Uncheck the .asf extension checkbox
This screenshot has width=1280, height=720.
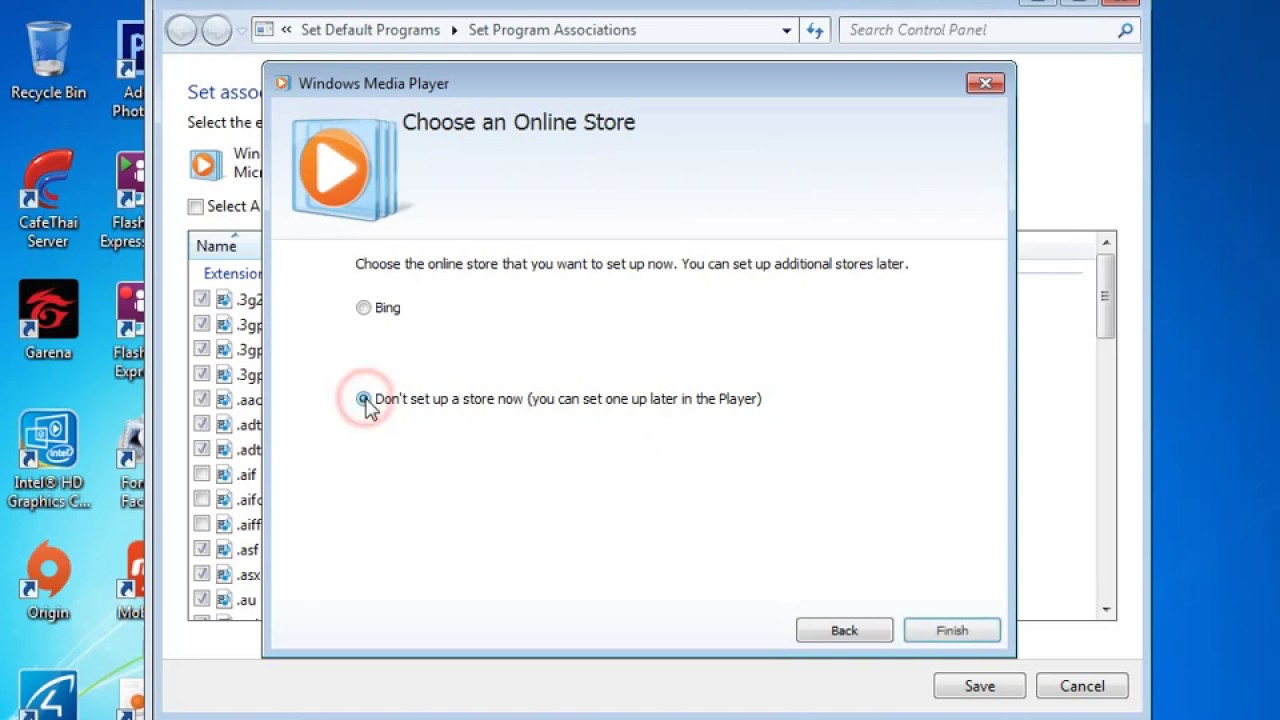[202, 549]
